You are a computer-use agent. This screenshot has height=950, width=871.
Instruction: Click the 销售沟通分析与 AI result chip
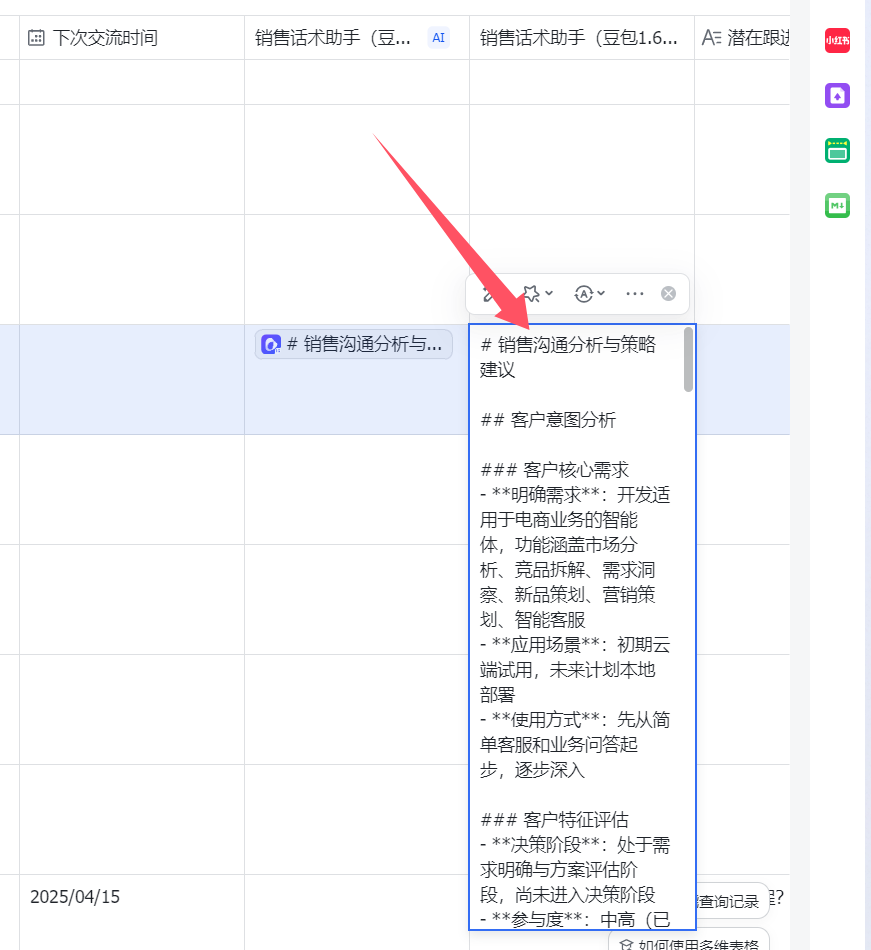pyautogui.click(x=354, y=345)
